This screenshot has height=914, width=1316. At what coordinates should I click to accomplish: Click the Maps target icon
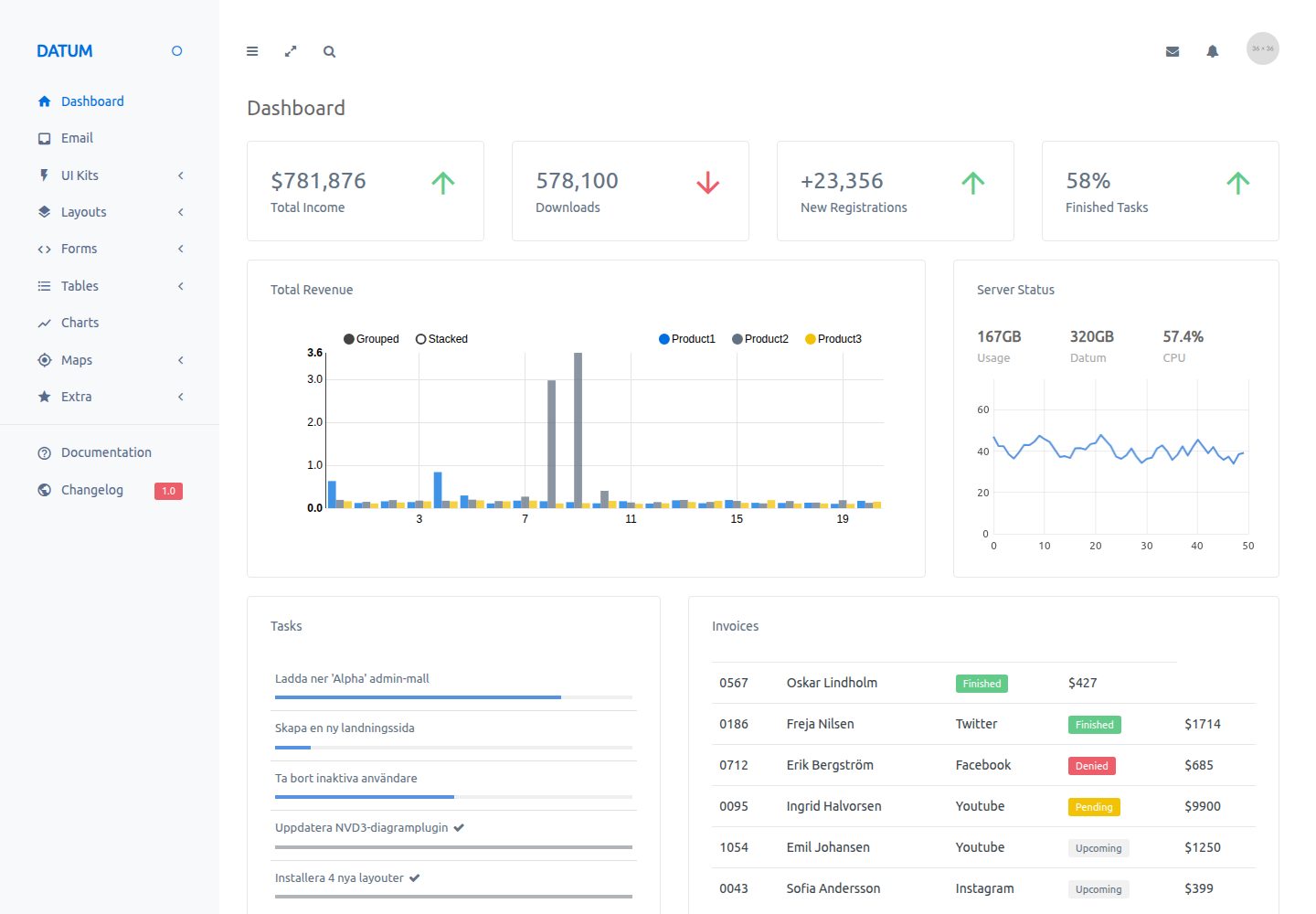(44, 360)
